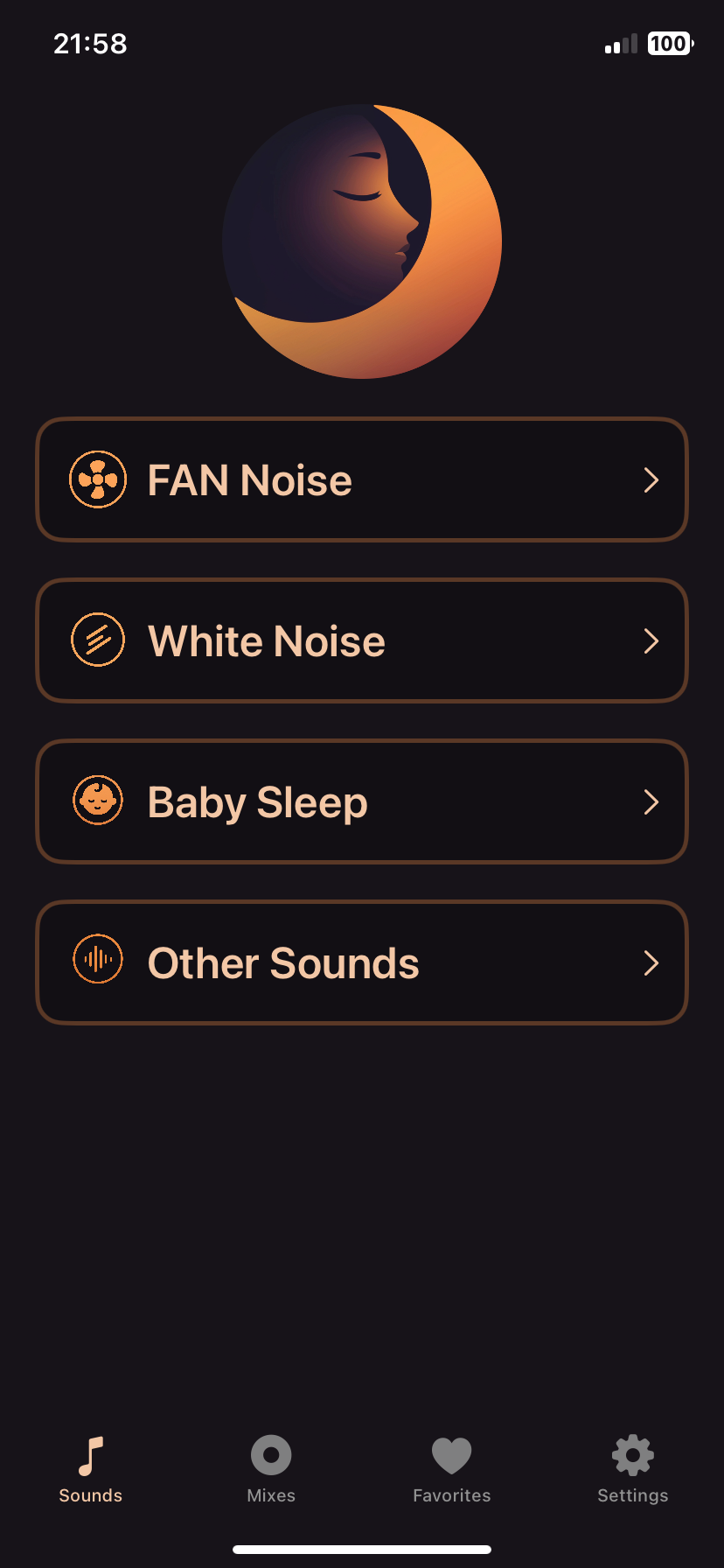Switch to the Mixes tab label
The width and height of the screenshot is (724, 1568).
coord(271,1495)
